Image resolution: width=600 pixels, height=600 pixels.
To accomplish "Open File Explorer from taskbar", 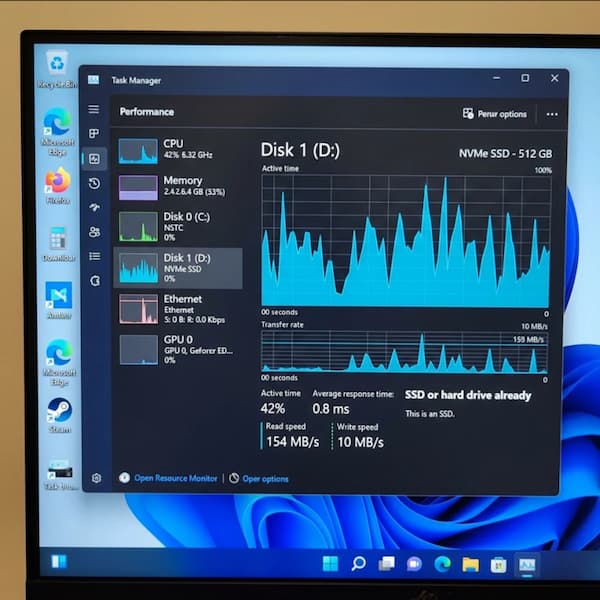I will coord(470,565).
